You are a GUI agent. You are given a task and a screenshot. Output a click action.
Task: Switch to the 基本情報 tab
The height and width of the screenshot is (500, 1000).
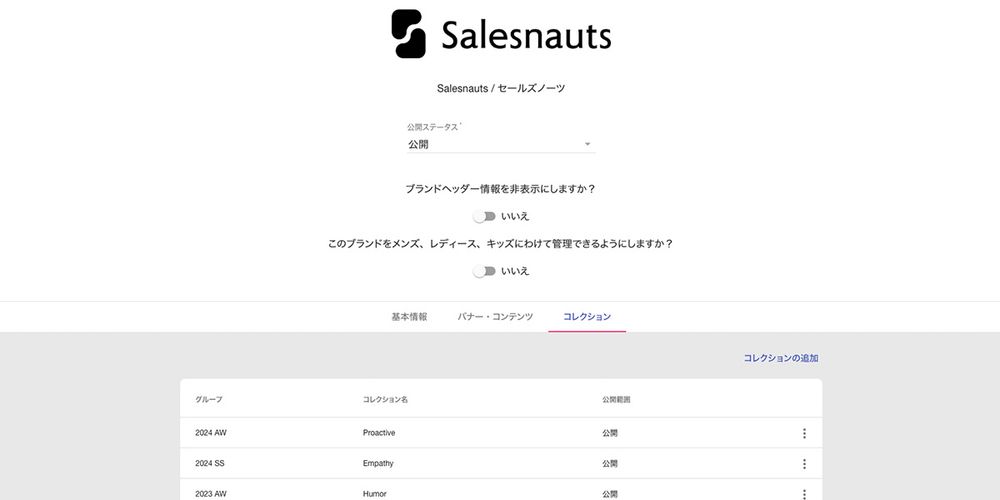pyautogui.click(x=409, y=317)
